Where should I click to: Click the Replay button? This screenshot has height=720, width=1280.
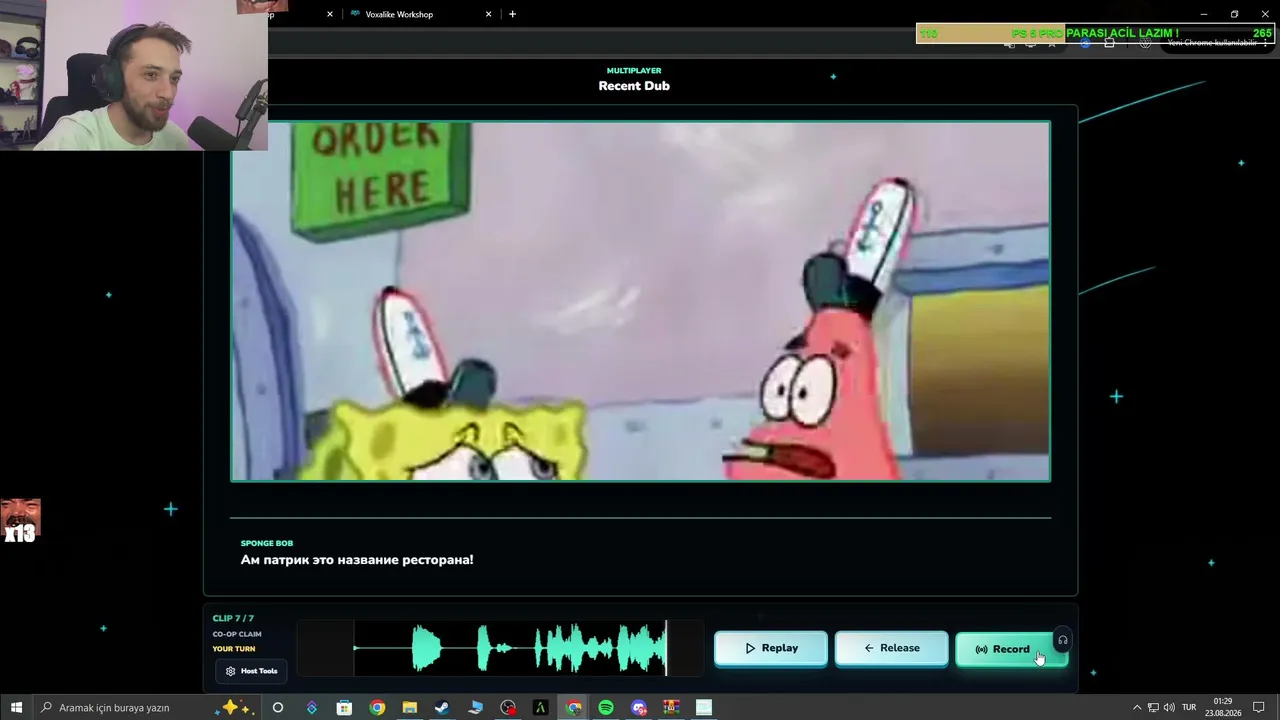click(770, 648)
